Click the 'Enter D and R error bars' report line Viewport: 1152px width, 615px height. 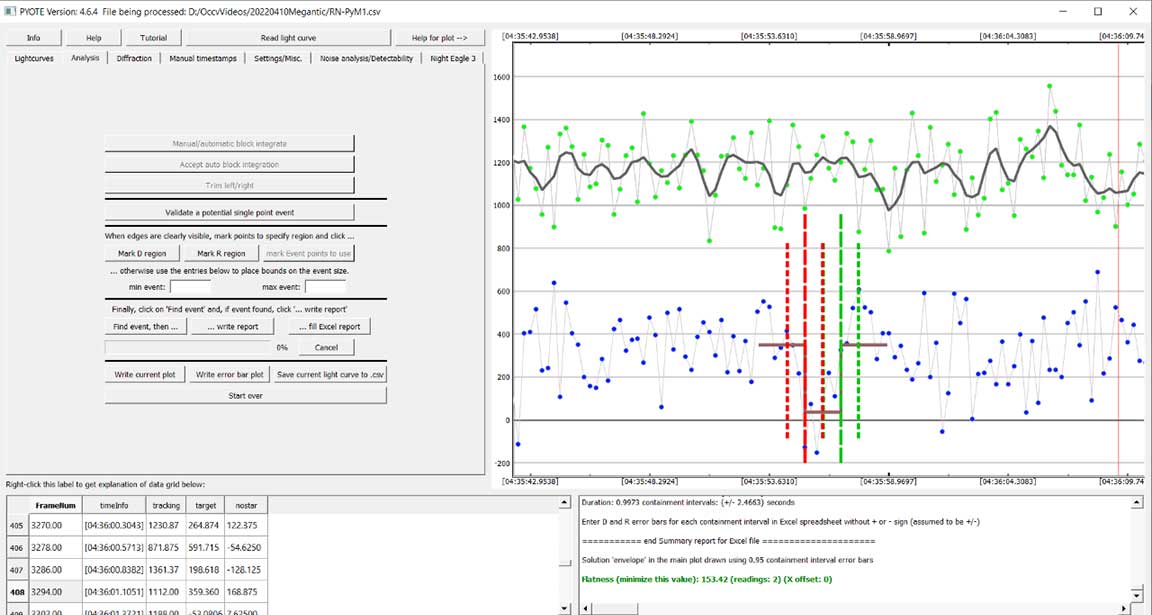click(x=780, y=522)
